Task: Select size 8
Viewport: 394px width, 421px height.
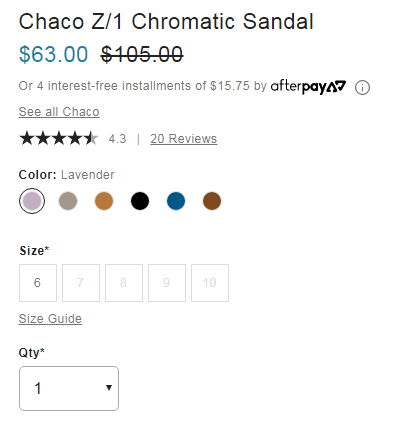Action: click(x=124, y=283)
